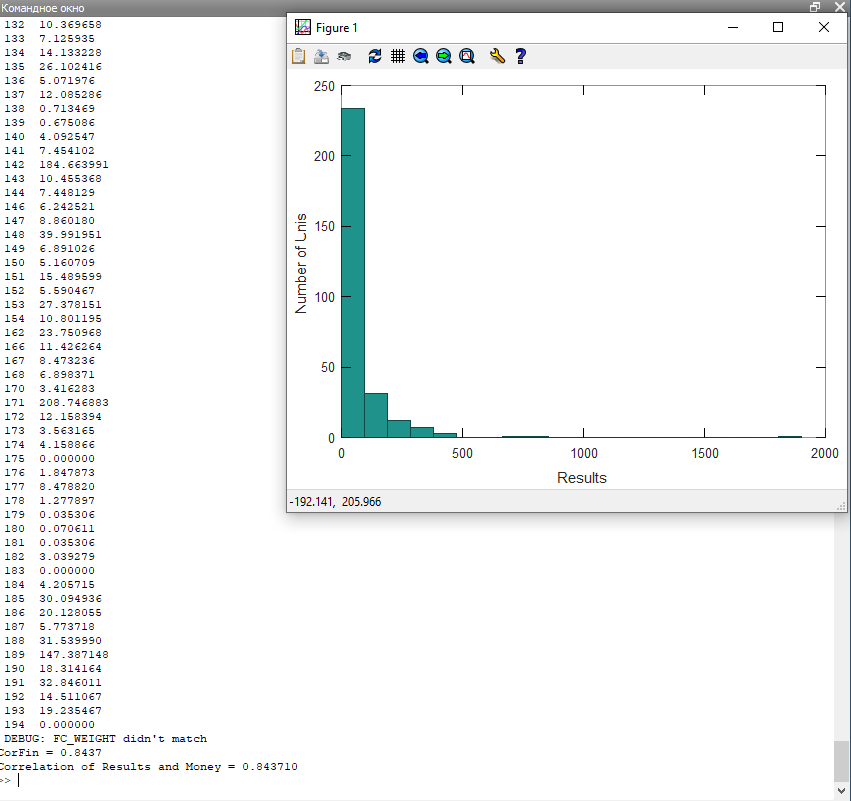Click the command prompt input line
This screenshot has height=801, width=851.
click(200, 780)
